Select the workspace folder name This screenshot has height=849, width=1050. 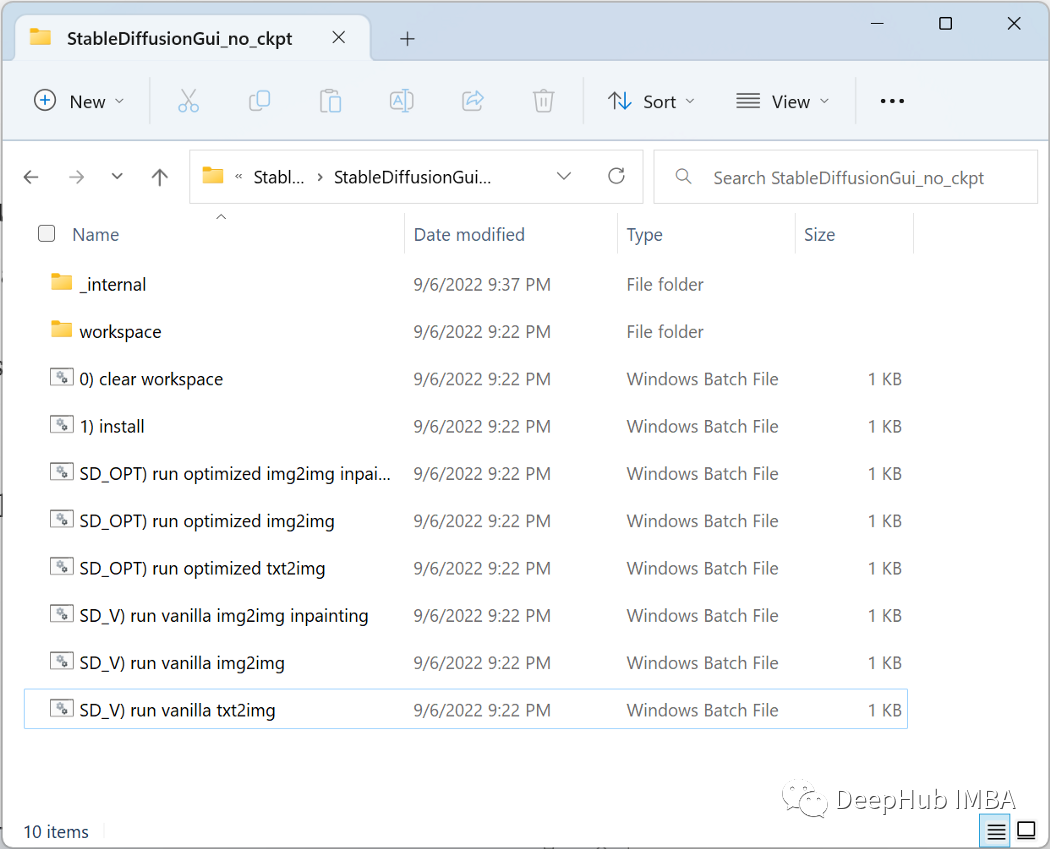click(x=121, y=332)
